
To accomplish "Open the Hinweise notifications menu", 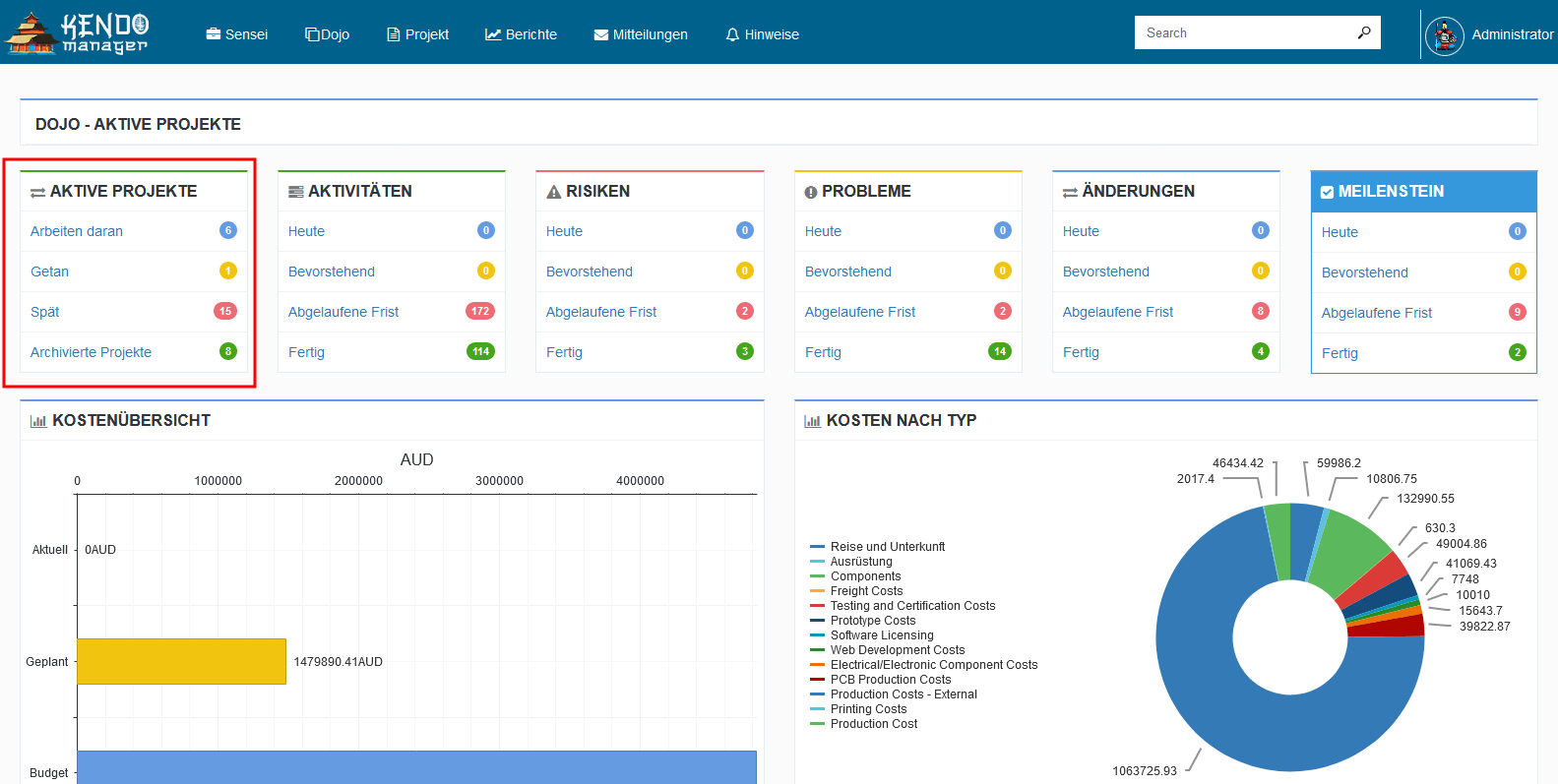I will coord(762,34).
